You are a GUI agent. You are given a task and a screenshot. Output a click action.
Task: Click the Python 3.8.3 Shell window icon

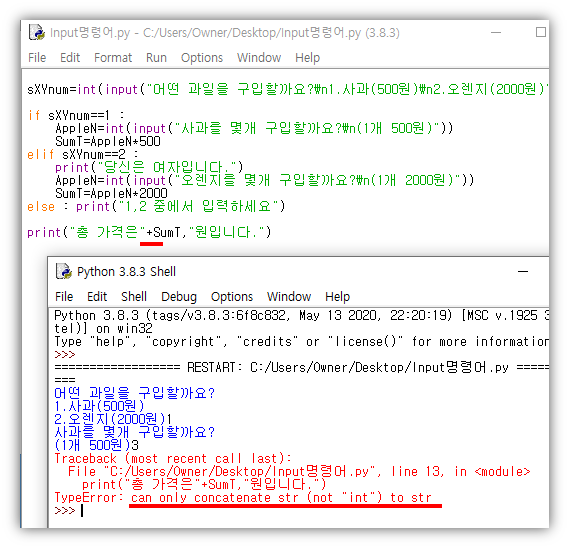coord(64,271)
